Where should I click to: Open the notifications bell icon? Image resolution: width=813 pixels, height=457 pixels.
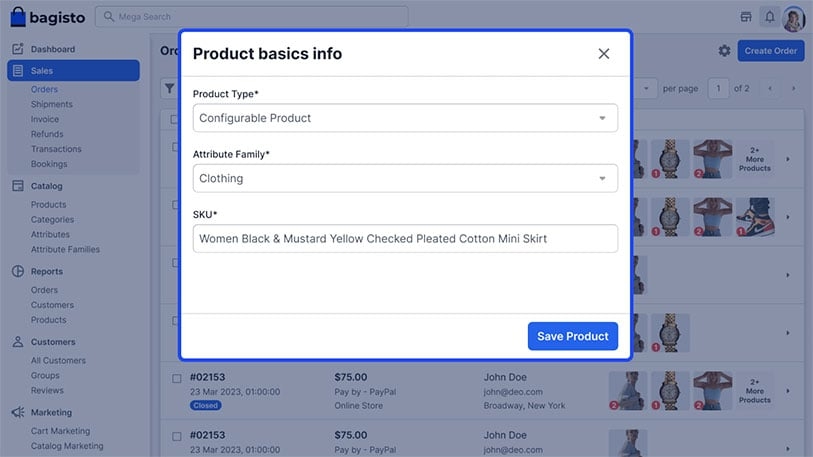click(x=769, y=17)
